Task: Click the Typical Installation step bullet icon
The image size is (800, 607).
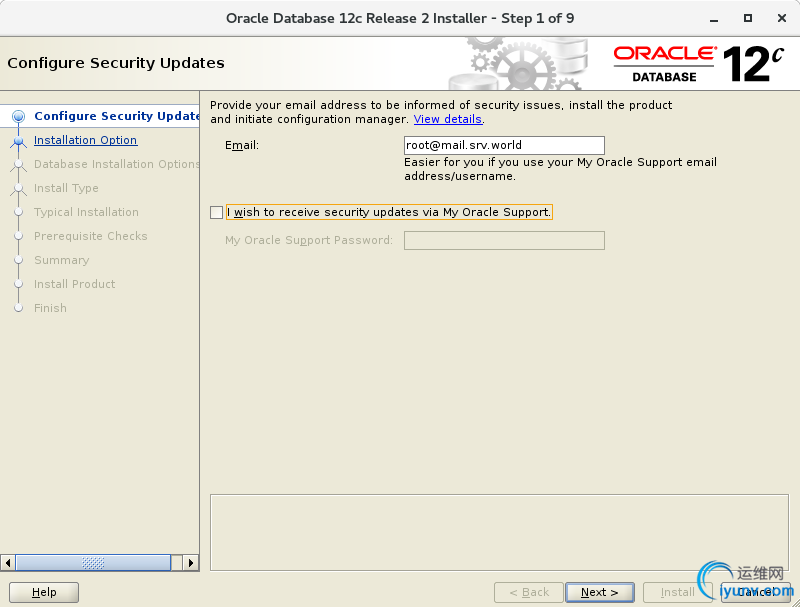Action: click(18, 212)
